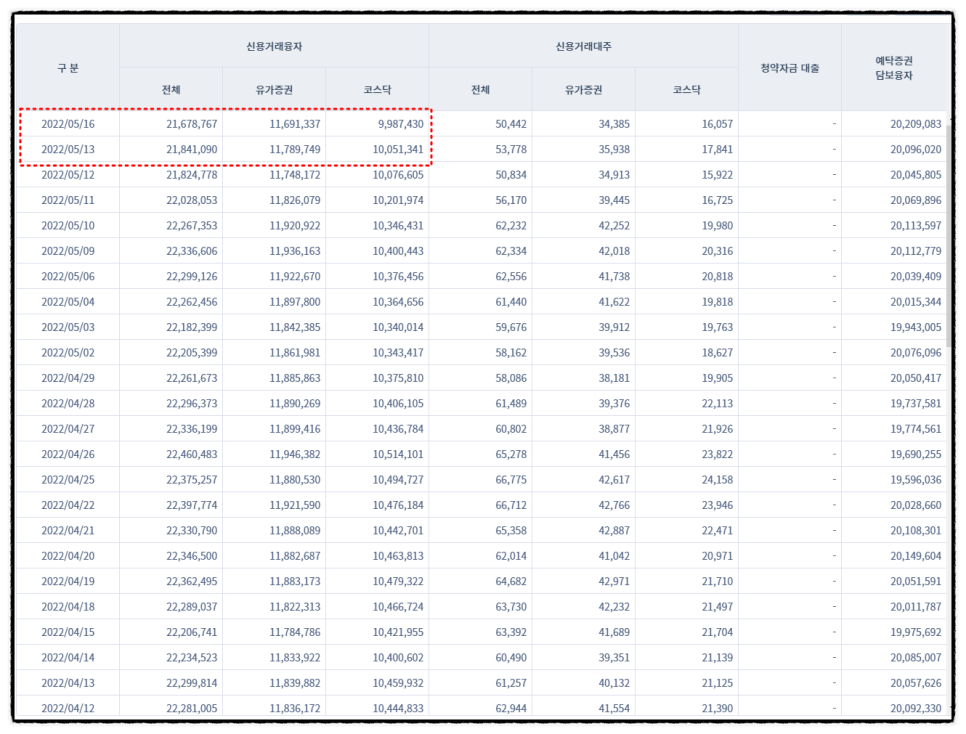Select the date cell 2022/04/13

coord(68,683)
